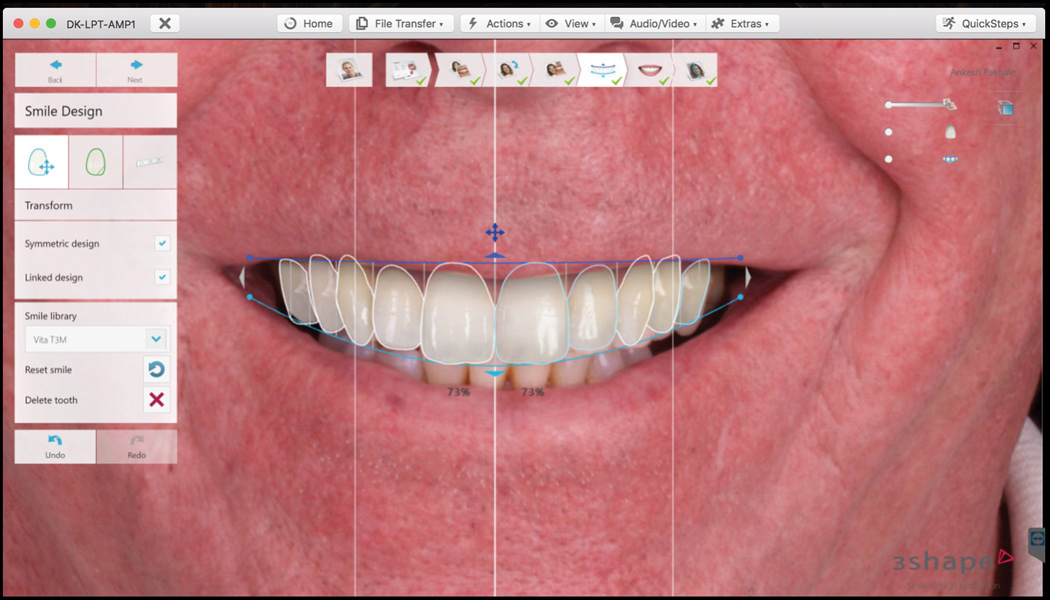Screen dimensions: 1050x600
Task: Open the patient portrait photo workflow step
Action: tap(349, 70)
